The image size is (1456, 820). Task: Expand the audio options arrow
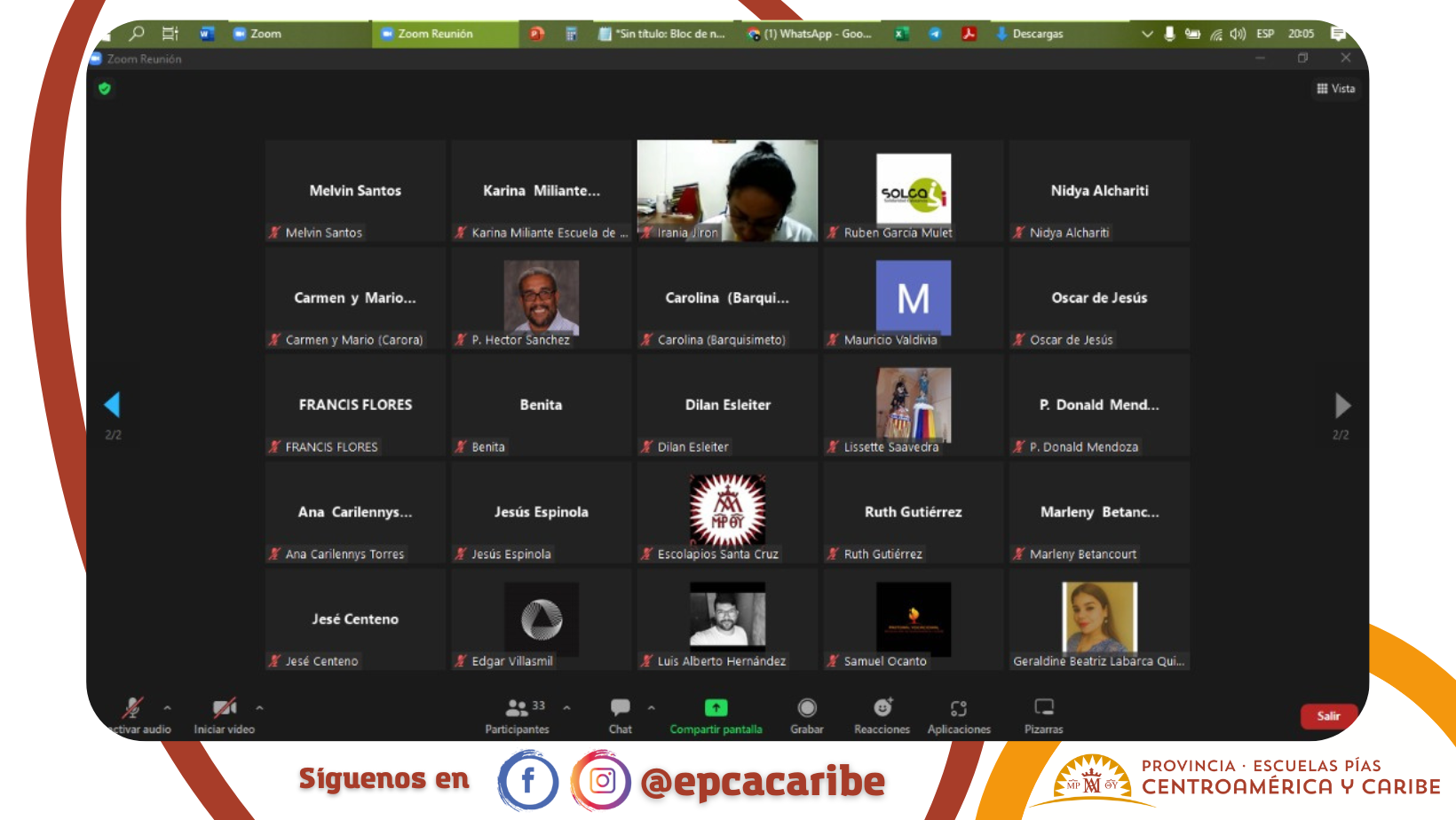(167, 708)
